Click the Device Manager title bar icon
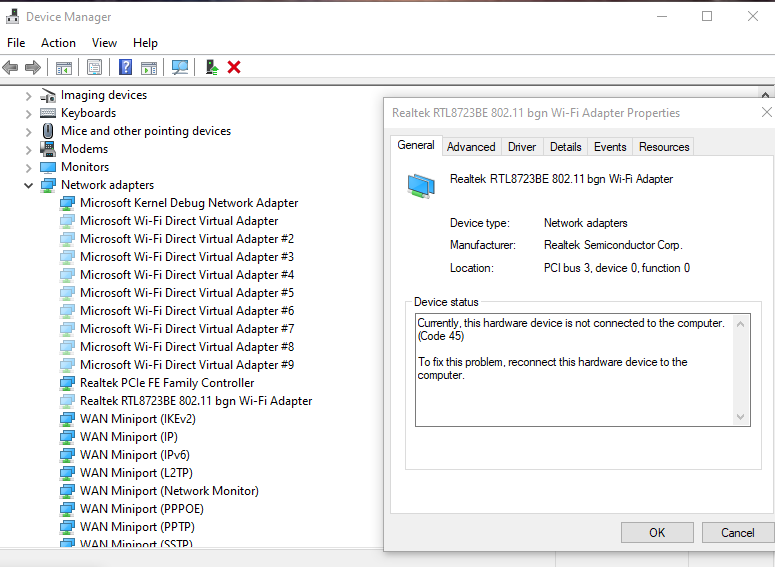Viewport: 775px width, 567px height. click(x=12, y=16)
